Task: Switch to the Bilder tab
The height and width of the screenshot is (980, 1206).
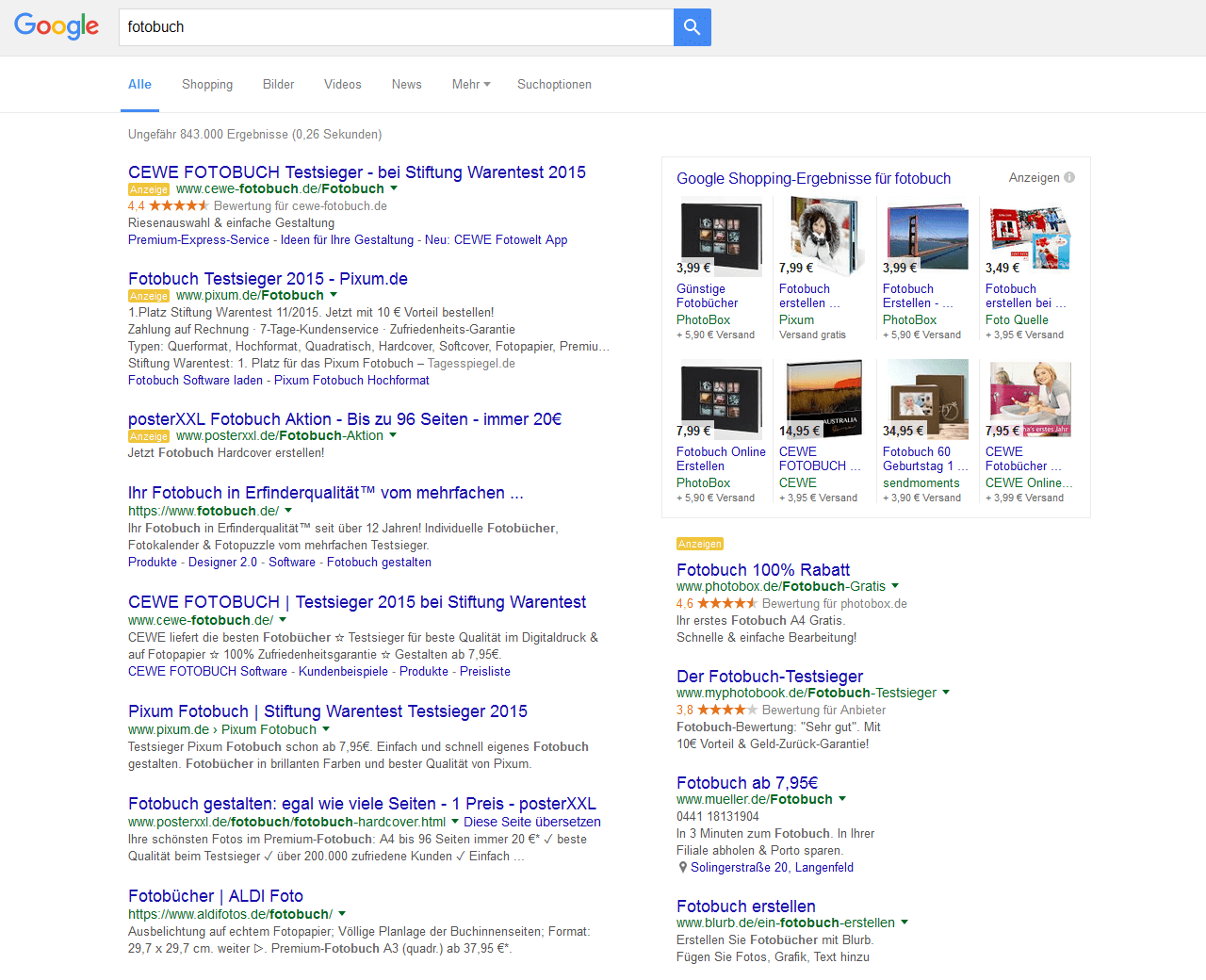Action: [x=278, y=85]
